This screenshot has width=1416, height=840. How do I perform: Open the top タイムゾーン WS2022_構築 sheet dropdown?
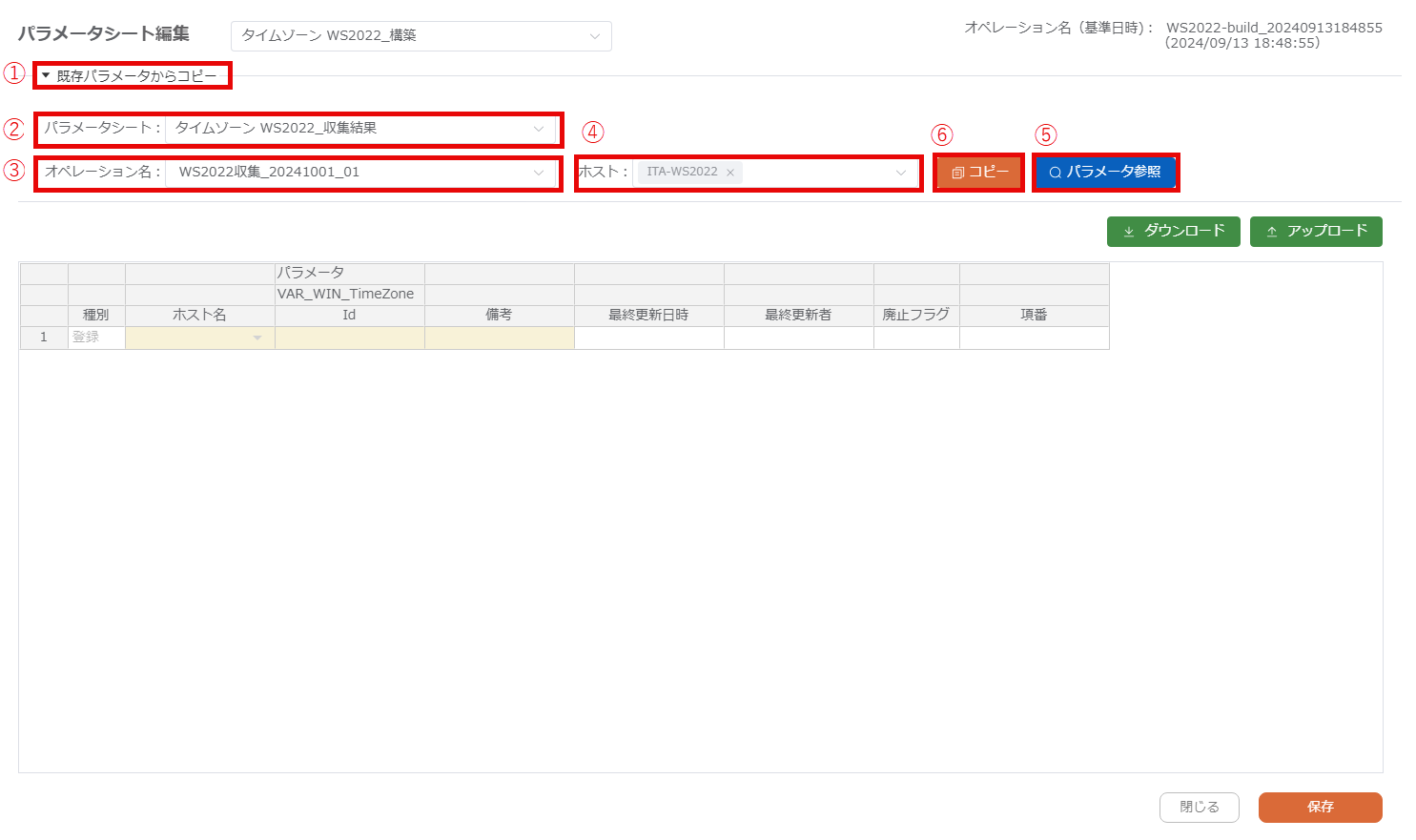click(x=421, y=36)
